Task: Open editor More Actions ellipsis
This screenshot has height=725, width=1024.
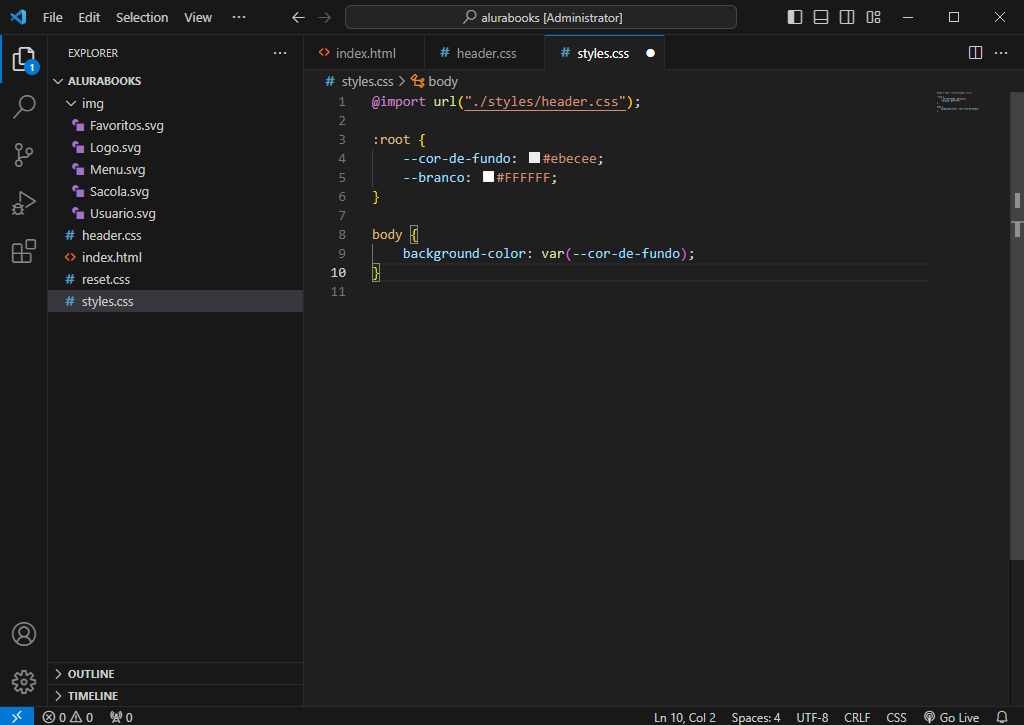Action: pos(1000,53)
